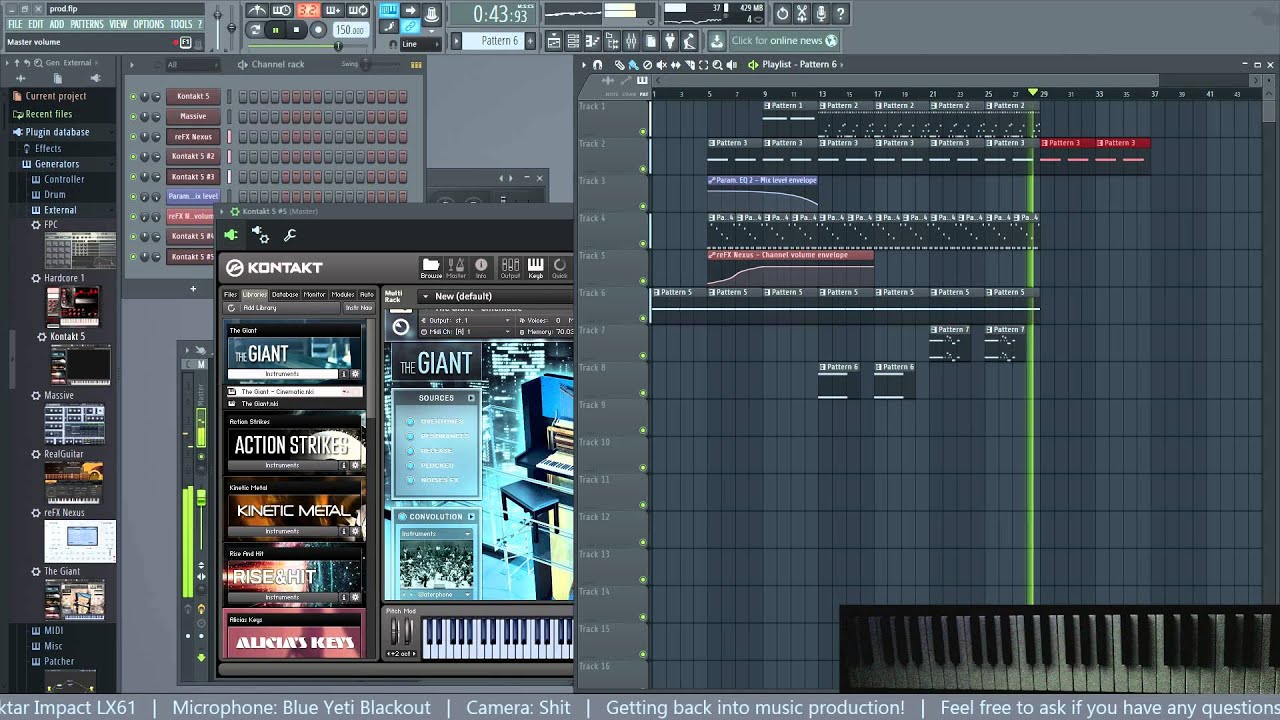This screenshot has height=720, width=1280.
Task: Select the playlist mute tool
Action: [x=661, y=64]
